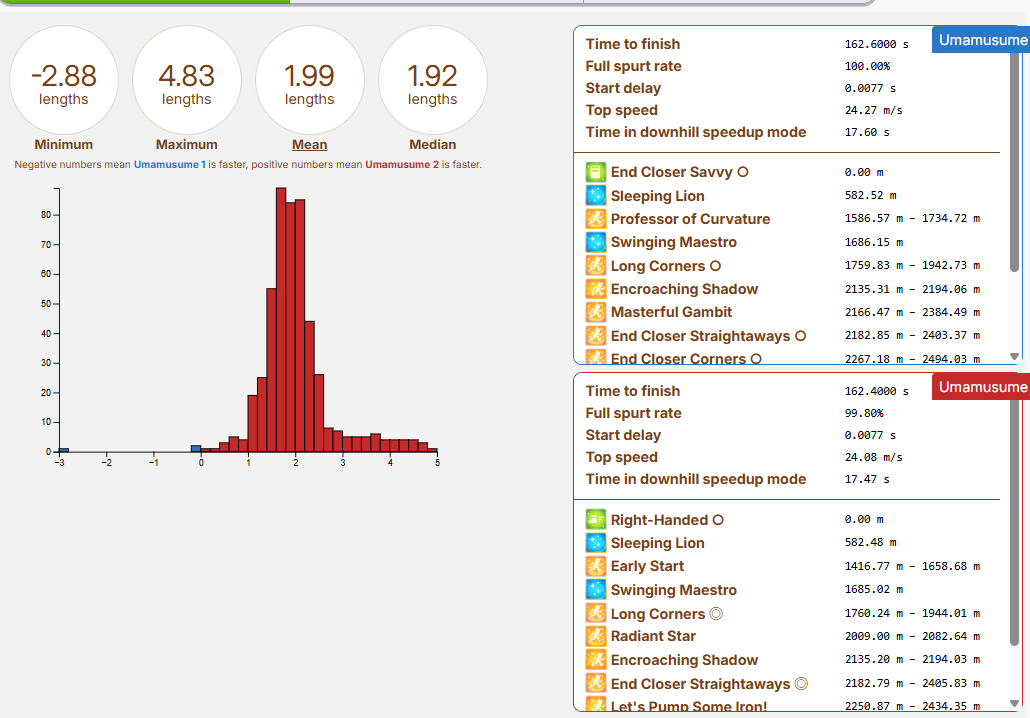
Task: Click Umamusume 2's Encroaching Shadow skill icon
Action: click(596, 660)
